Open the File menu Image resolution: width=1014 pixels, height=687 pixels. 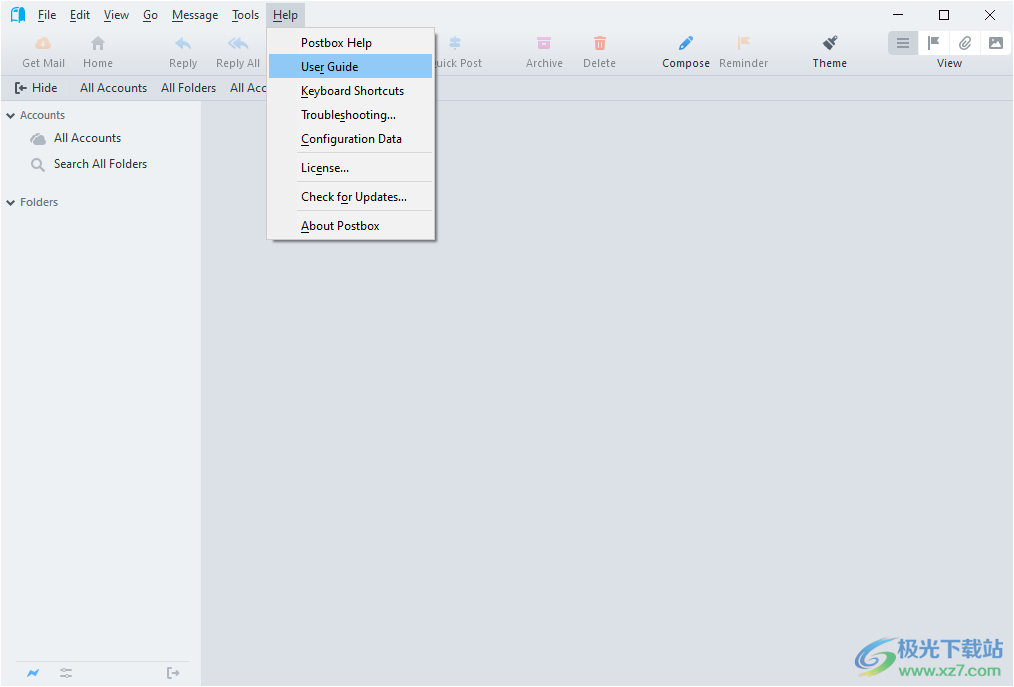(47, 15)
